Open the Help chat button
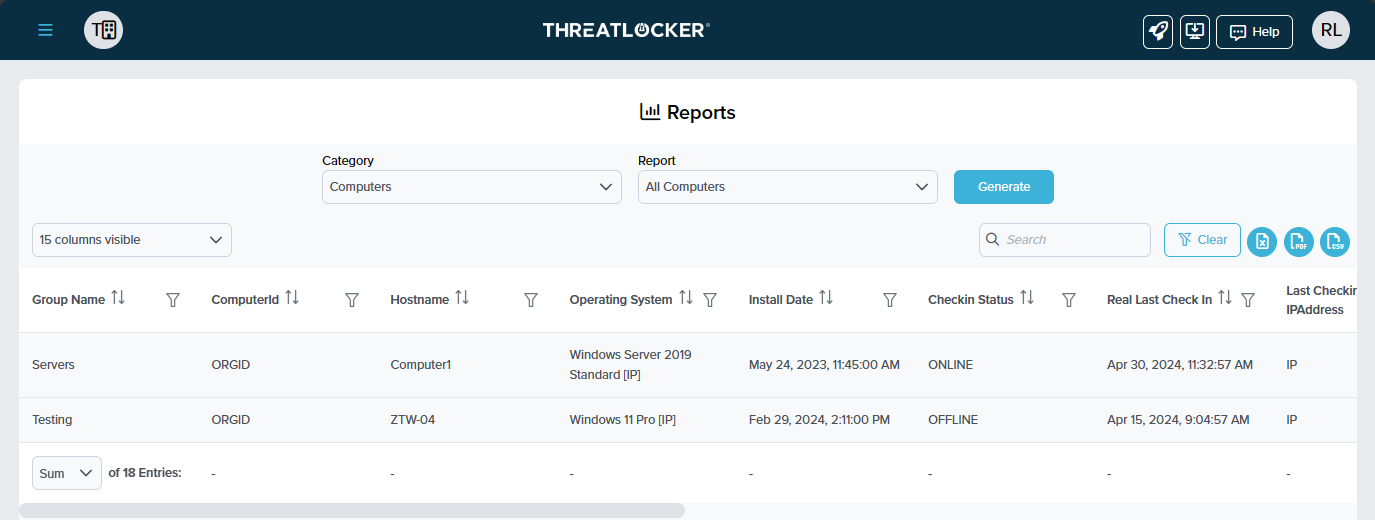The image size is (1375, 520). coord(1254,31)
